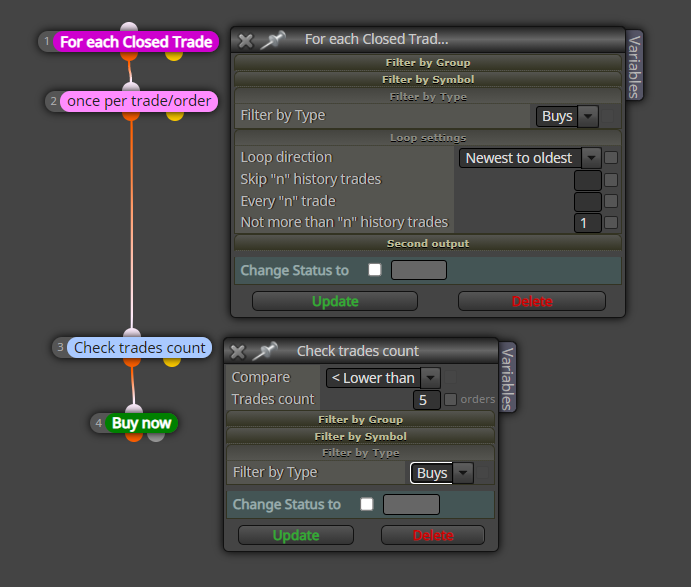Enable Change Status to checkbox in Check trades count panel
This screenshot has height=587, width=691.
367,504
